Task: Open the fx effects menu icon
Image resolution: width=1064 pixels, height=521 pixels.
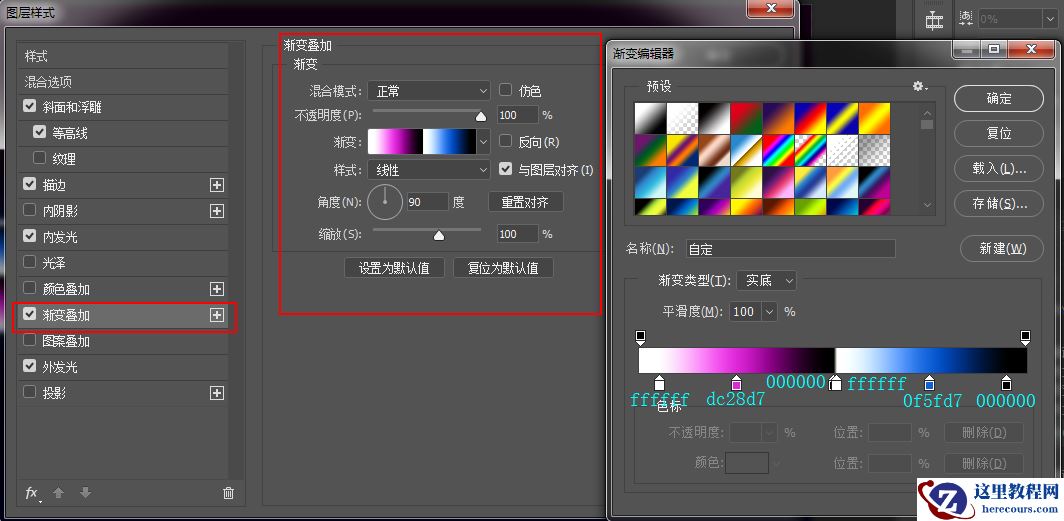Action: coord(32,494)
